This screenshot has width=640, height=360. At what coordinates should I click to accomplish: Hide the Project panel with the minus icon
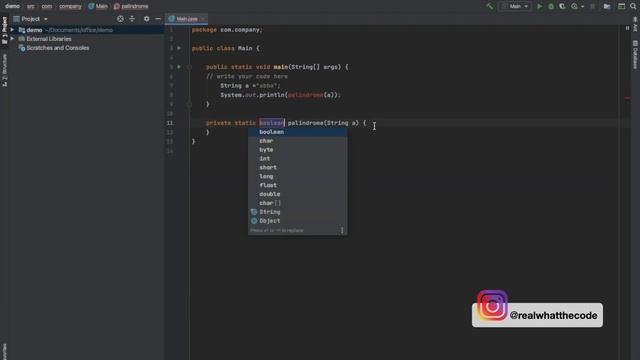pyautogui.click(x=158, y=19)
